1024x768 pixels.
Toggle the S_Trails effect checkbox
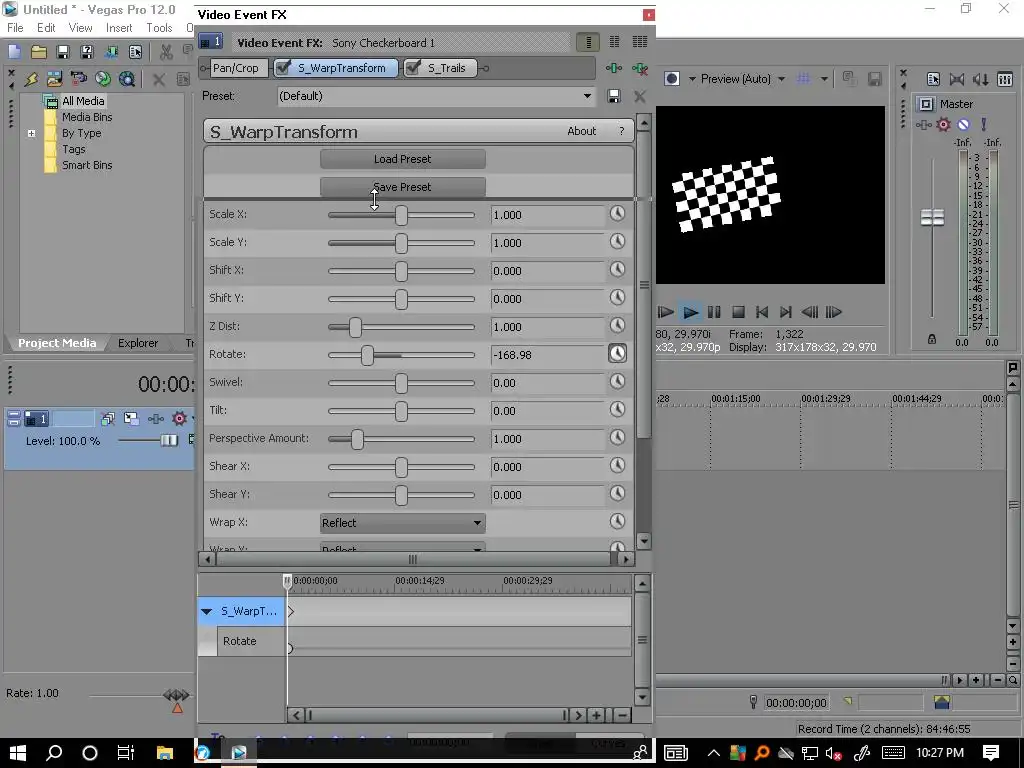pos(413,68)
